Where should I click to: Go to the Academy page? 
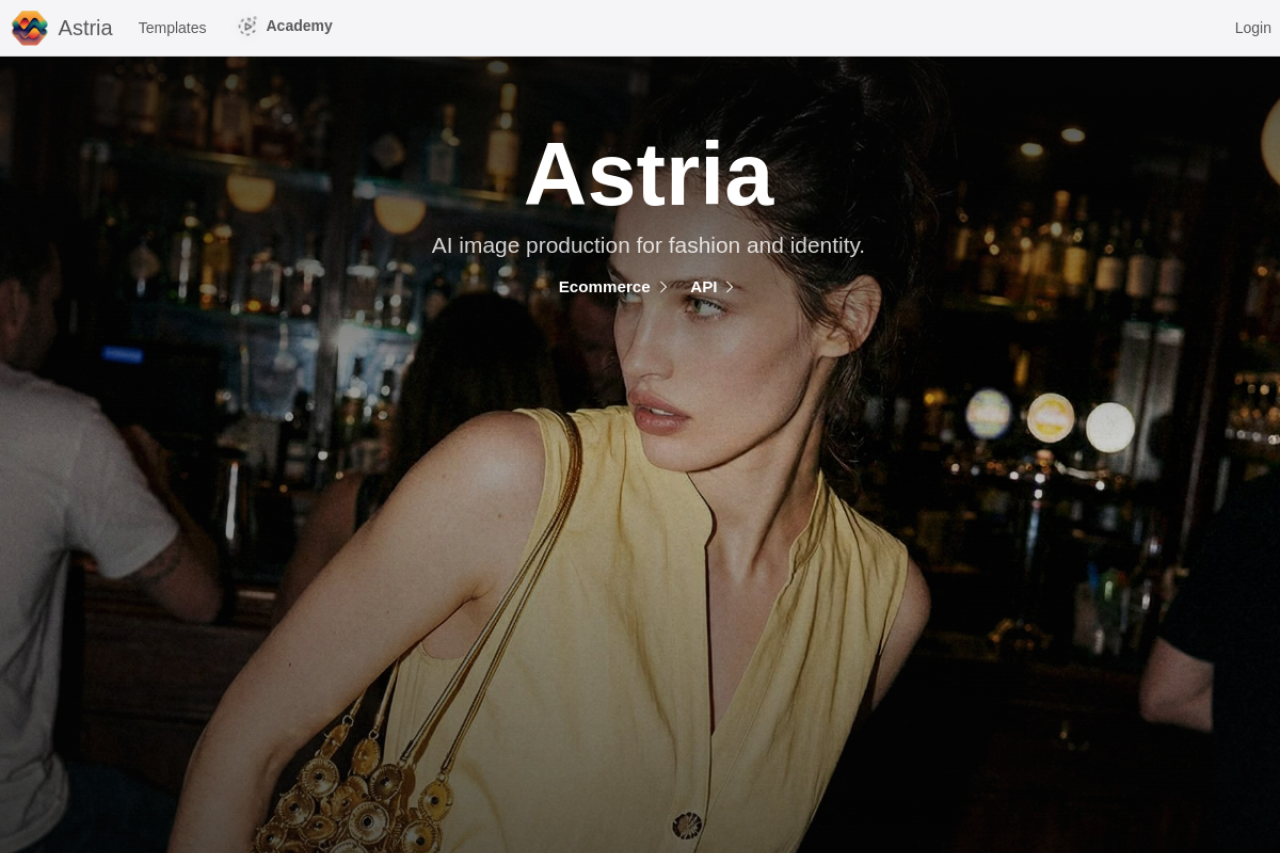point(299,26)
